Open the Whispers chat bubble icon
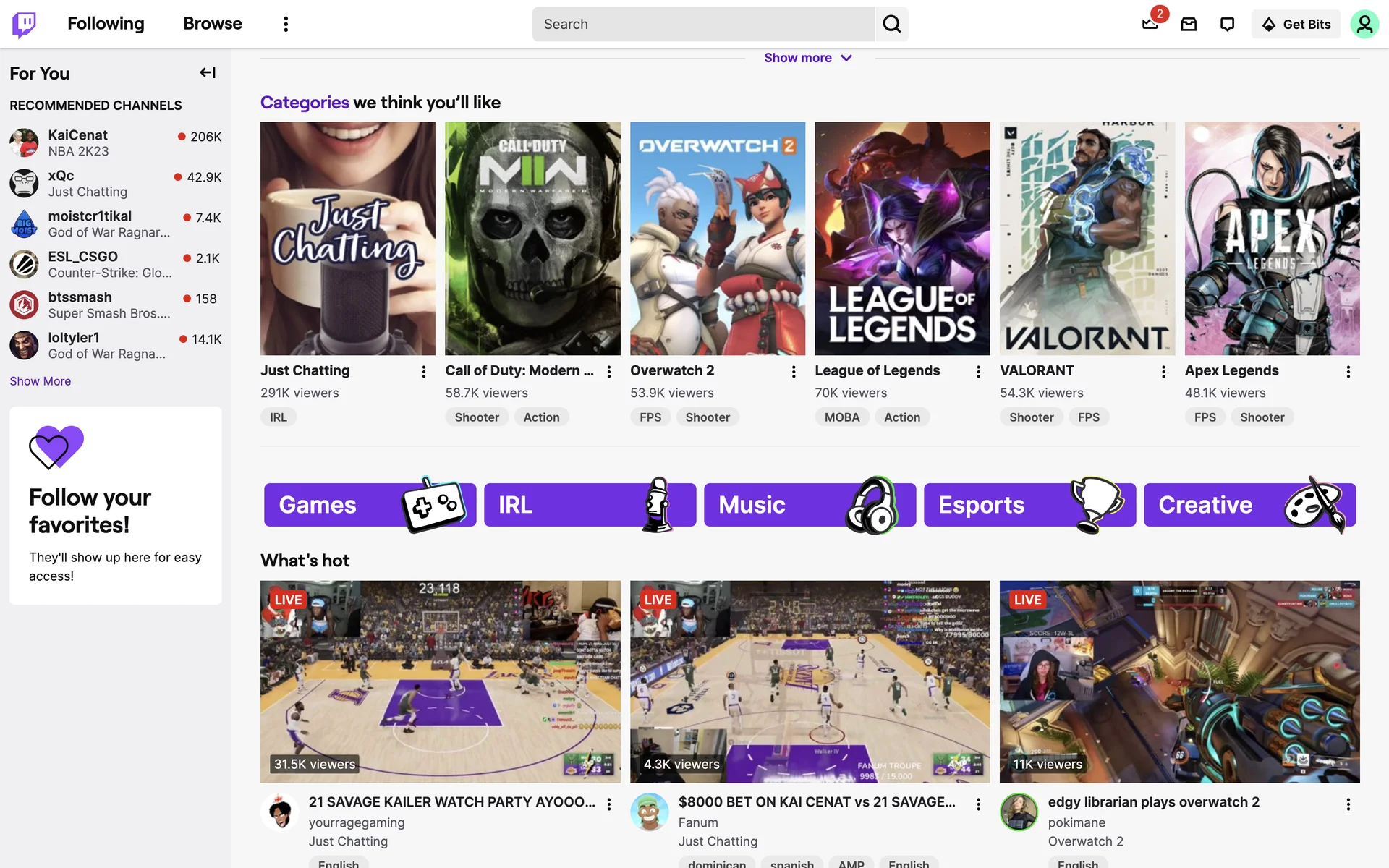1389x868 pixels. point(1227,25)
